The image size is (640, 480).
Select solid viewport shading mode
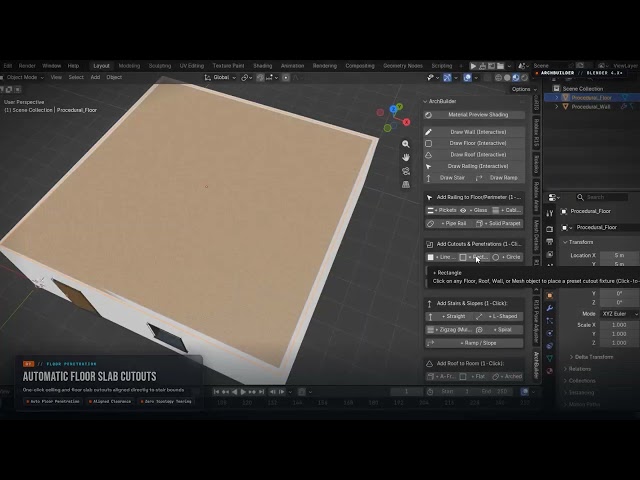[x=507, y=78]
